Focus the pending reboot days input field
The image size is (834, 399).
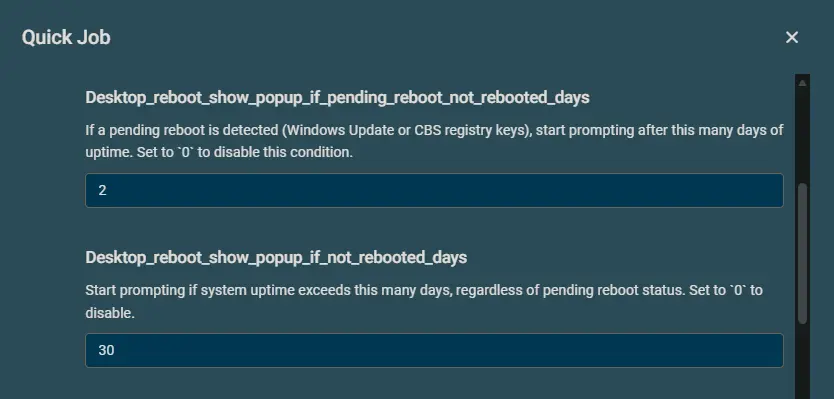(434, 190)
